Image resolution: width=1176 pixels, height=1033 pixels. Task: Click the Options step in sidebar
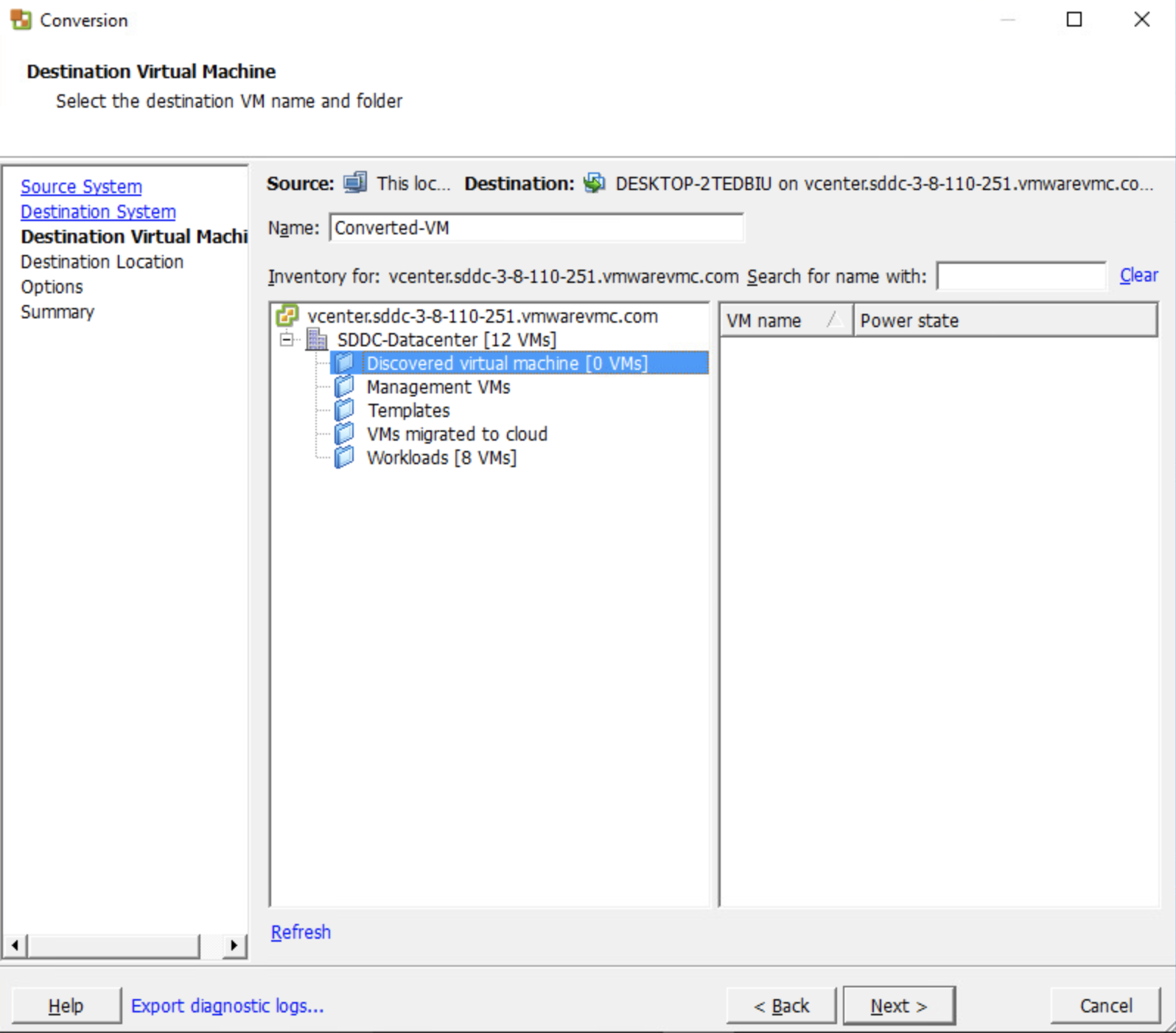(52, 287)
